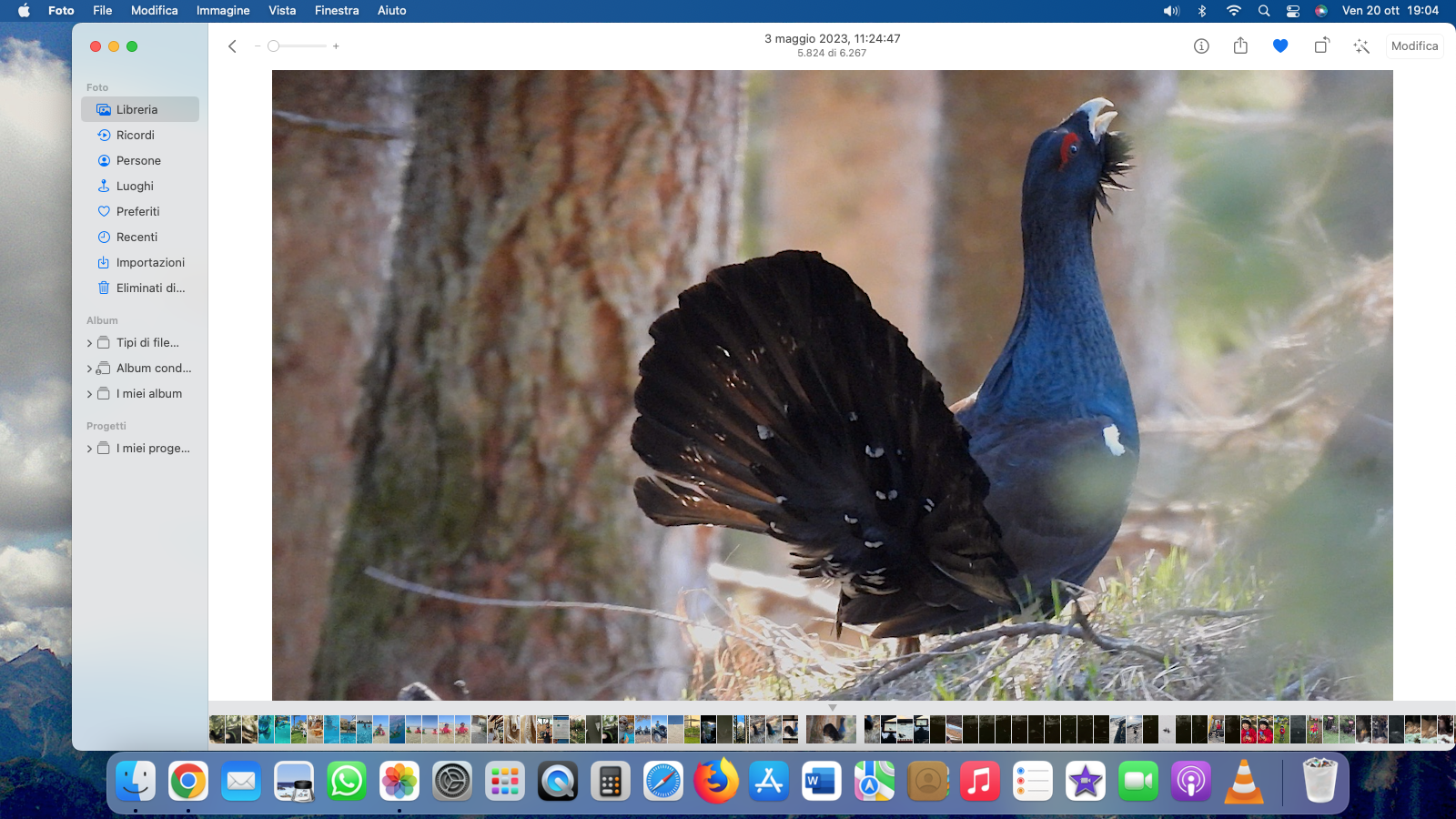Open Recenti in the sidebar
The width and height of the screenshot is (1456, 819).
point(140,237)
